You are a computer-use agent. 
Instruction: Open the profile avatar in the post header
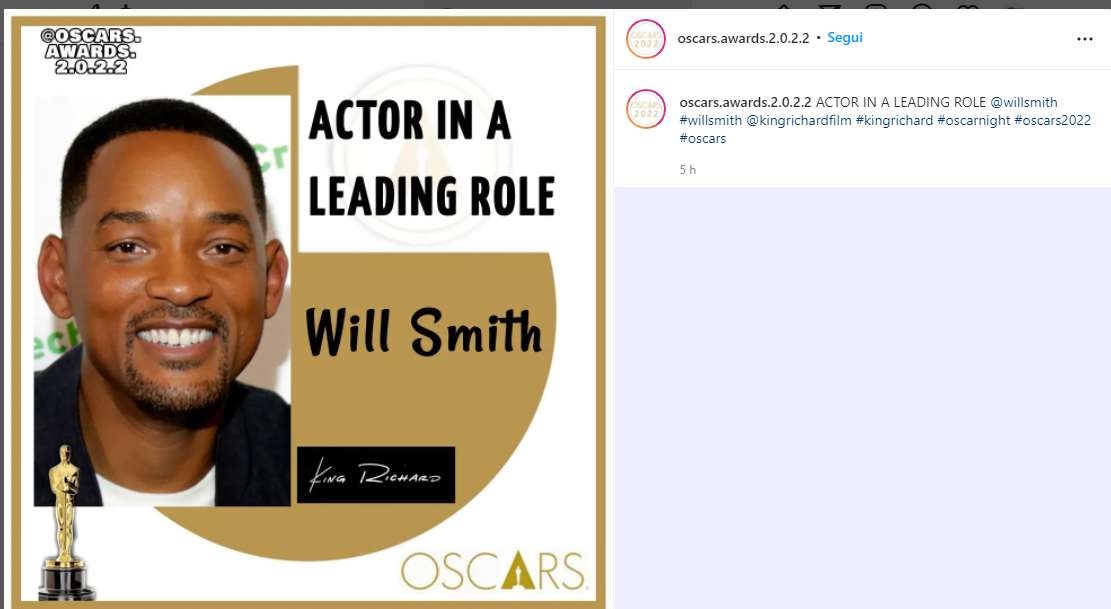coord(646,39)
